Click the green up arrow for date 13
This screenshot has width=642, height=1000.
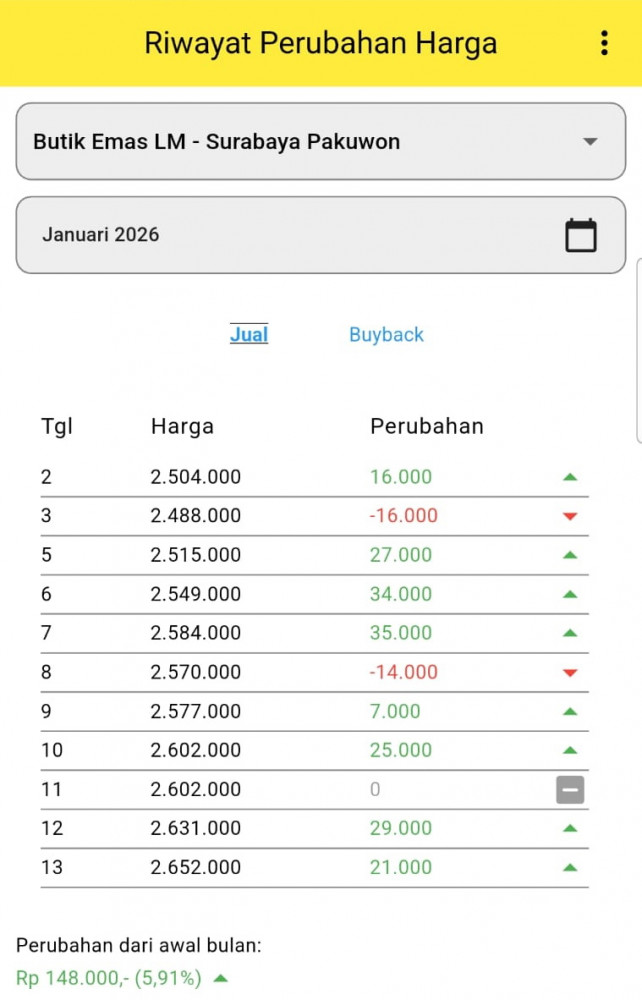click(570, 868)
